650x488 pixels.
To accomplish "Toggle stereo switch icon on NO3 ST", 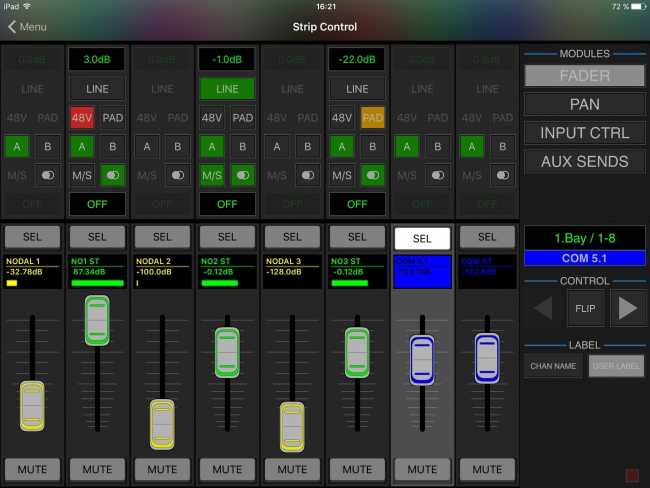I will 373,175.
